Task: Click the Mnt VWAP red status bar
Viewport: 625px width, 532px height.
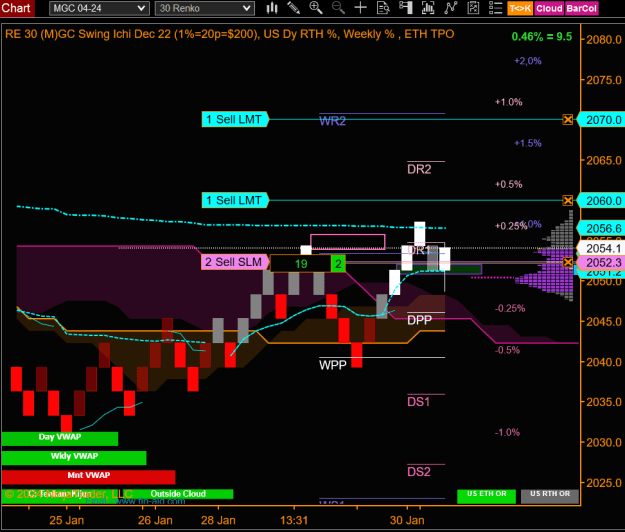Action: pos(88,477)
